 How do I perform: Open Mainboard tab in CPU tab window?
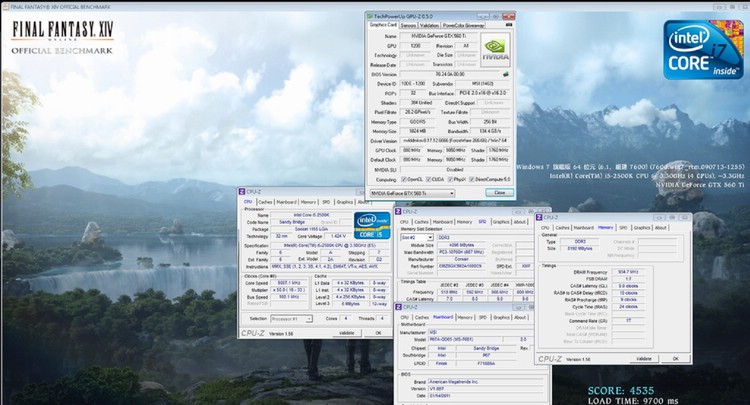287,202
